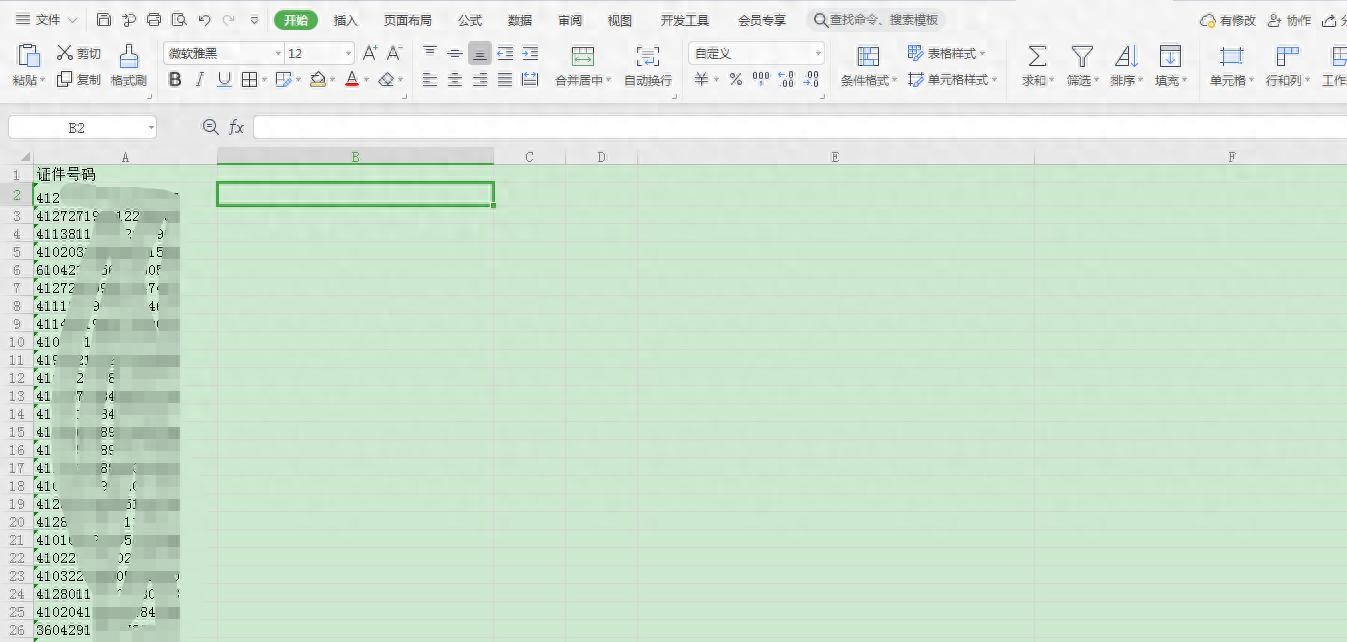1347x642 pixels.
Task: Toggle Bold formatting
Action: click(x=175, y=80)
